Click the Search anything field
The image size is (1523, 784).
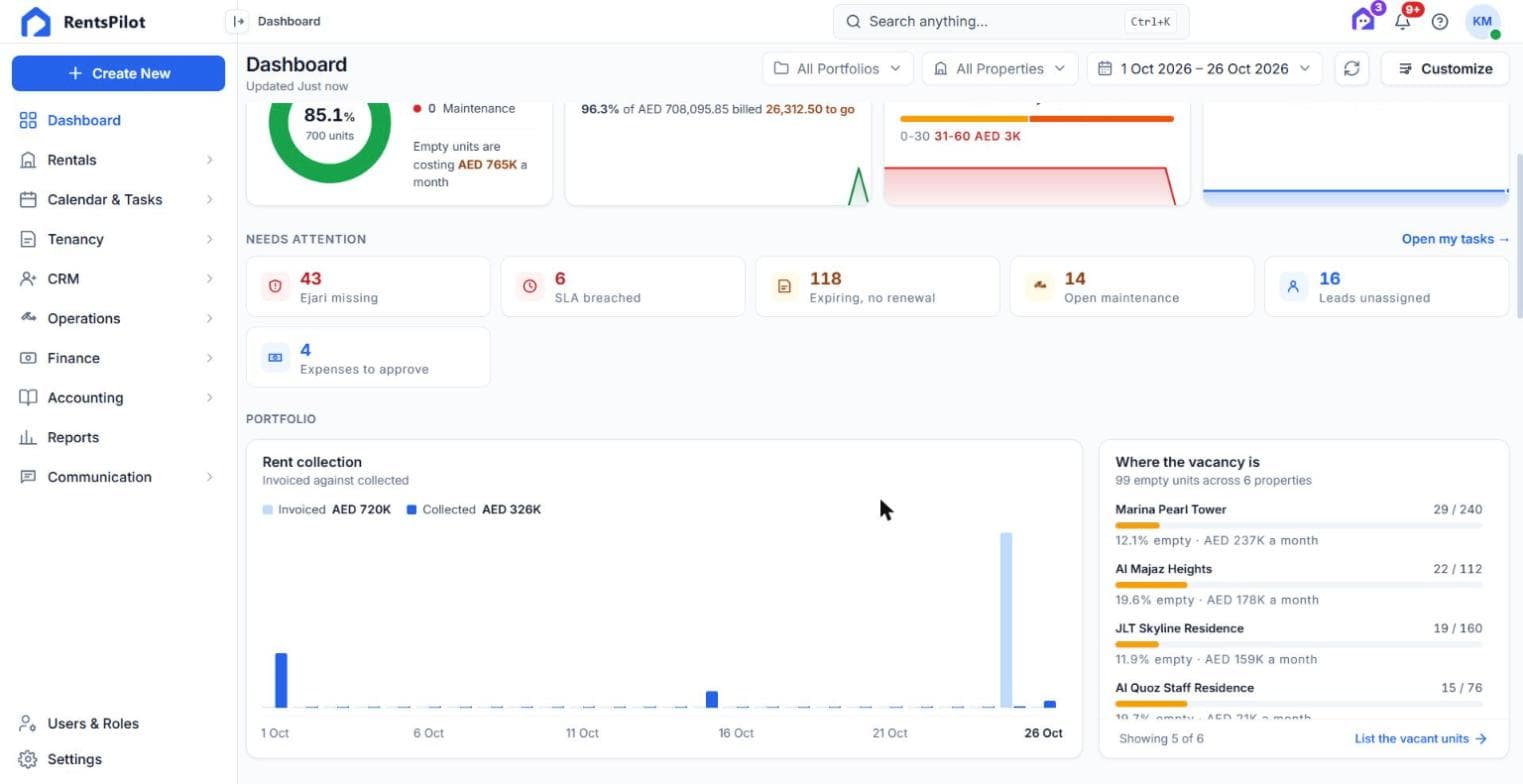point(1011,21)
